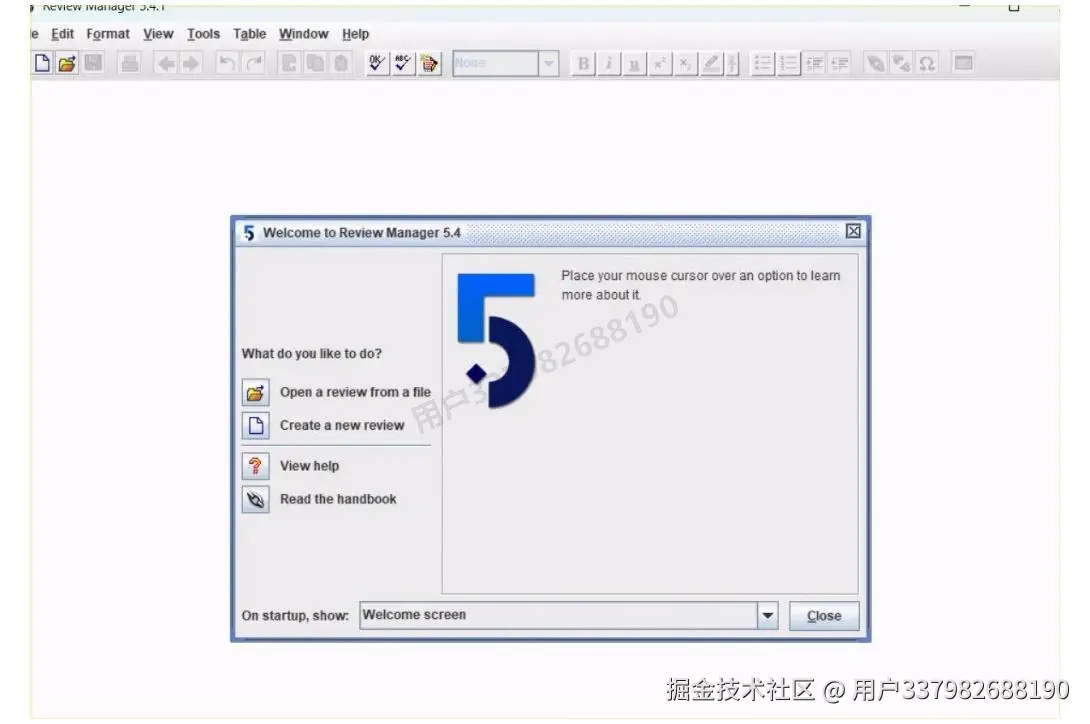1090x724 pixels.
Task: Click the red question mark View help icon
Action: point(255,465)
